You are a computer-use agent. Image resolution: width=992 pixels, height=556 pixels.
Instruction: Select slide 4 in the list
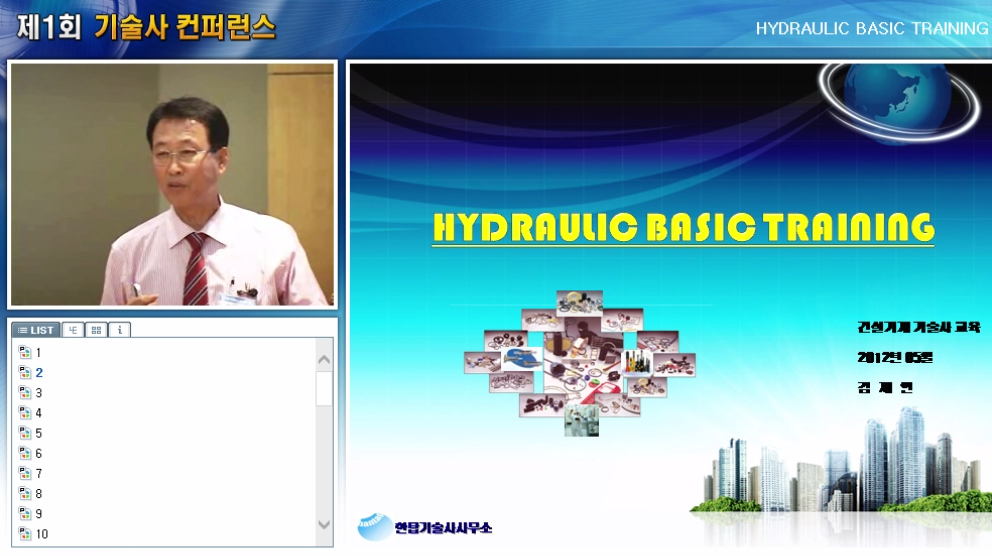pyautogui.click(x=39, y=413)
